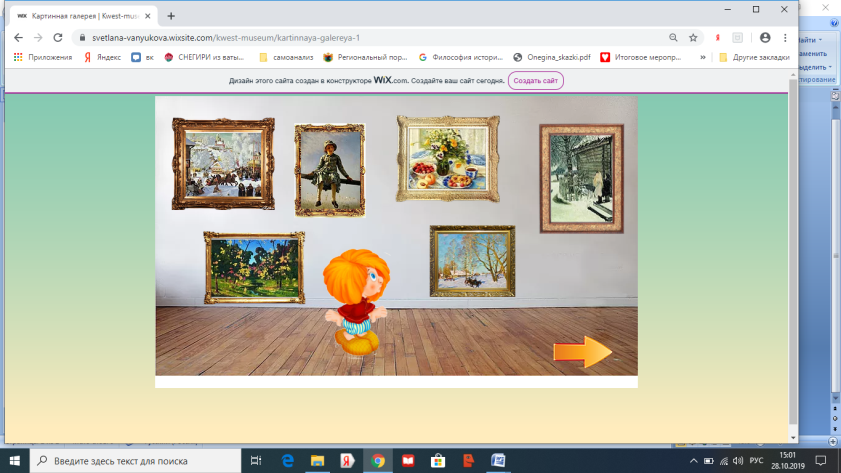The image size is (841, 473).
Task: Open Yandex browser from the taskbar
Action: click(348, 461)
